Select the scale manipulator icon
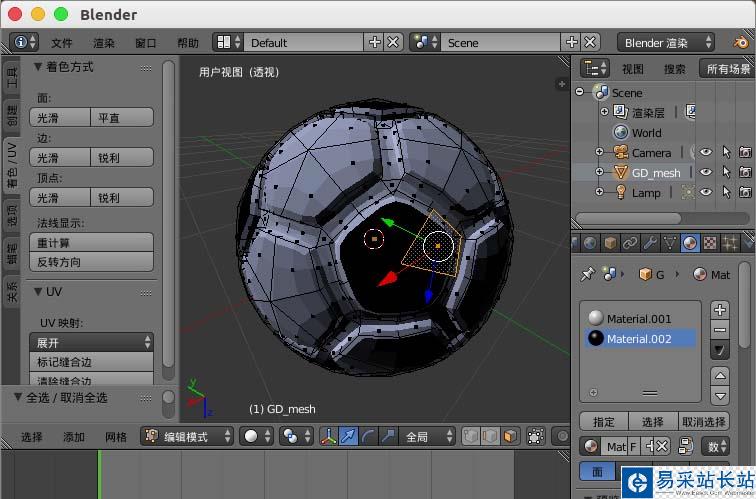 point(388,437)
